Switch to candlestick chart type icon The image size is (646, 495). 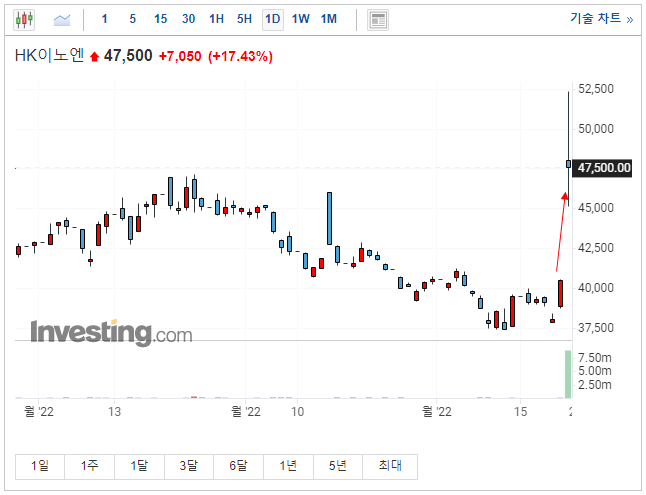[24, 19]
